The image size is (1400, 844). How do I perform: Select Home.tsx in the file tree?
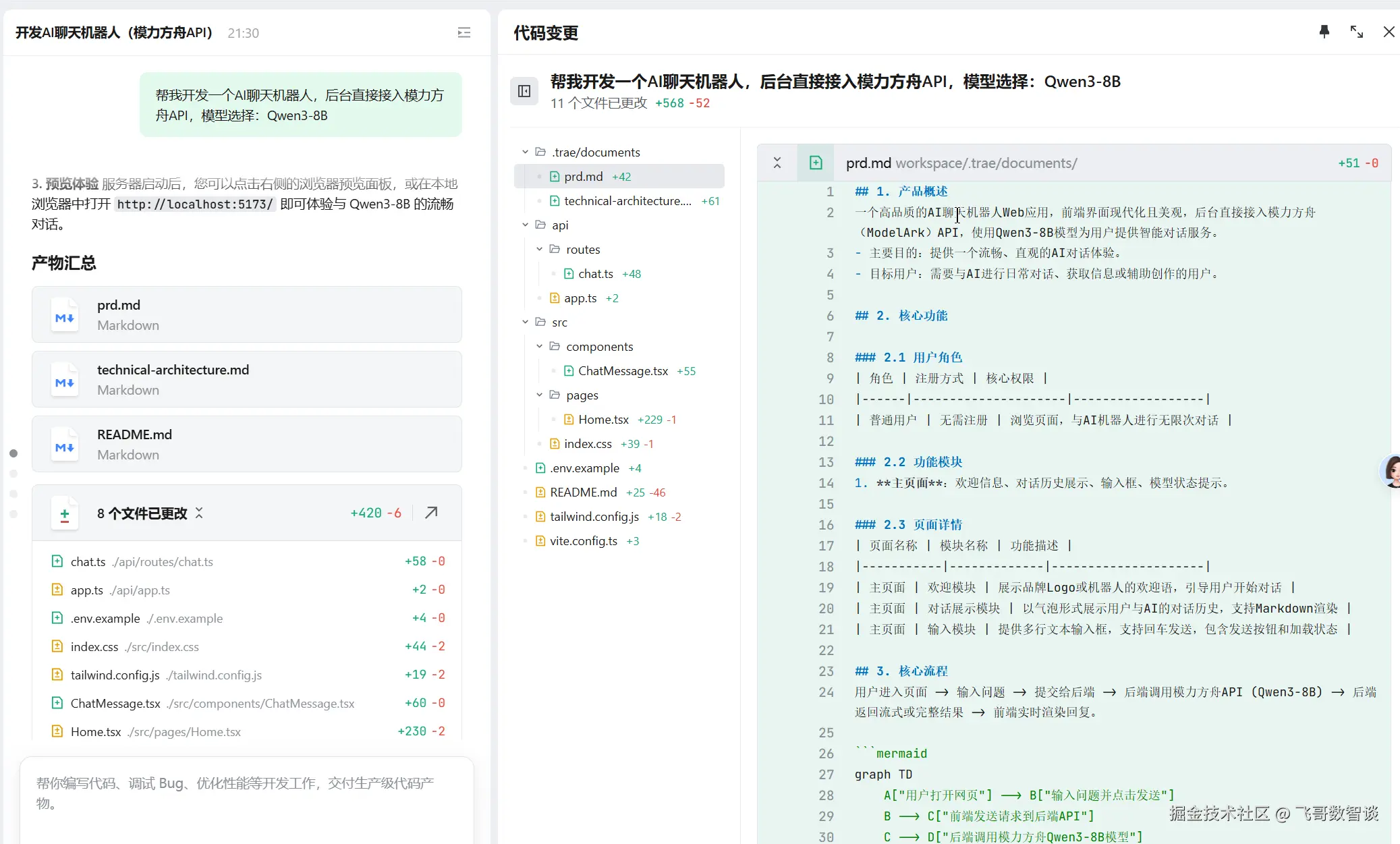click(605, 419)
